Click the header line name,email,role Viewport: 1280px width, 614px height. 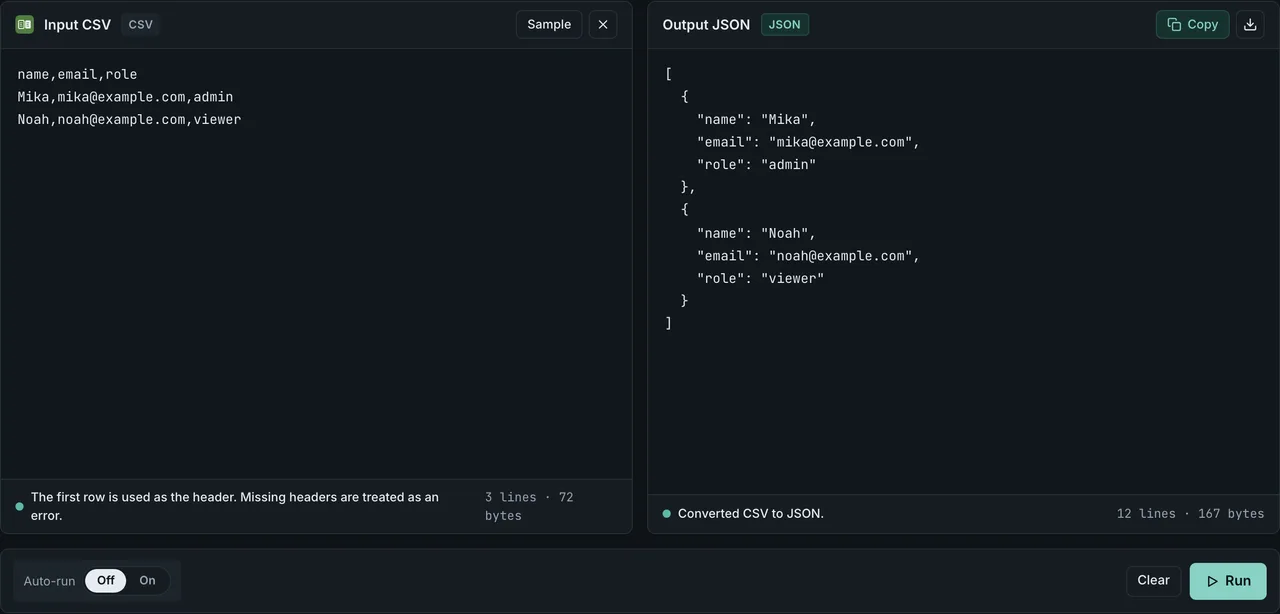[x=77, y=74]
